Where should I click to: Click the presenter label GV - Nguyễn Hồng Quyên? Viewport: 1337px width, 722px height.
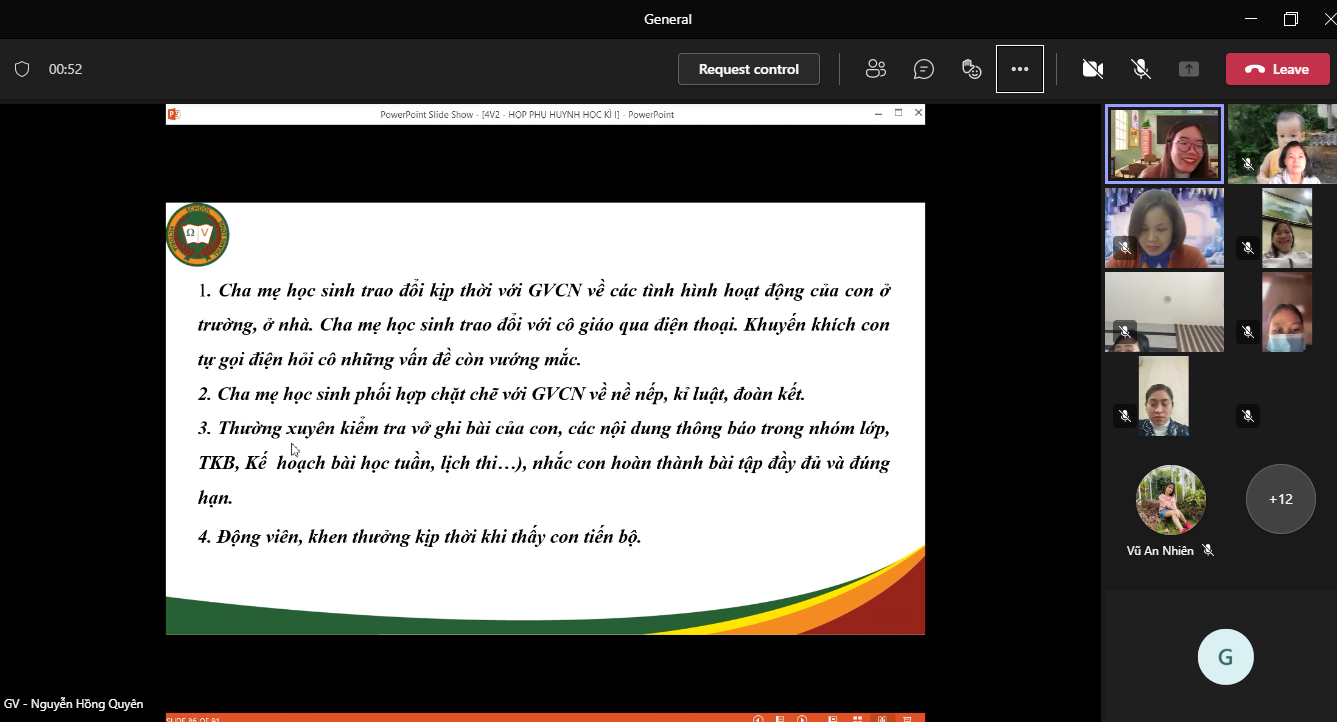74,704
